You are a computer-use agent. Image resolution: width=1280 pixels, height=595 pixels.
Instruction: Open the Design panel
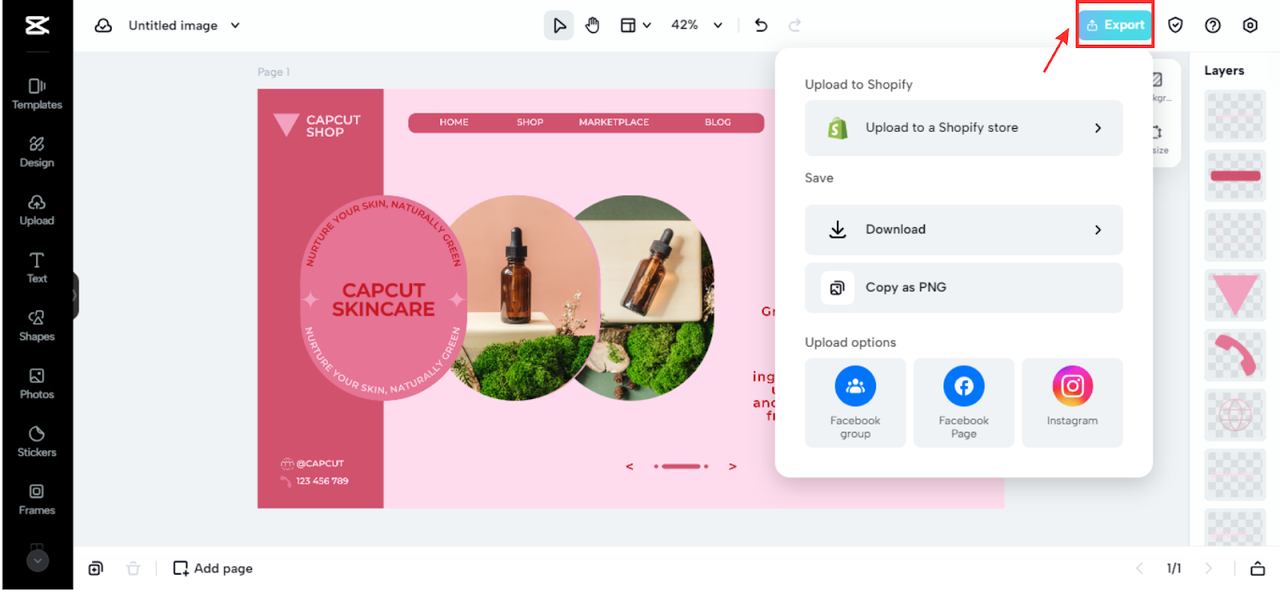37,152
